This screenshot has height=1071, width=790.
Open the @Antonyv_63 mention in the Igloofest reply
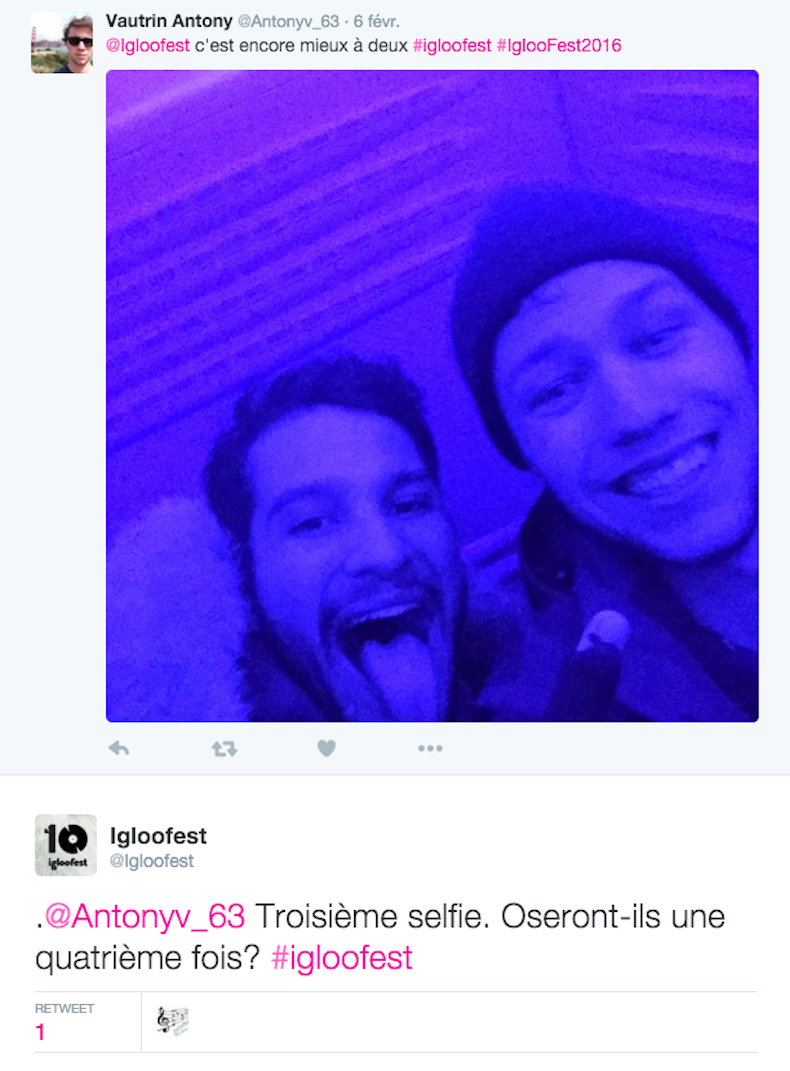pos(145,917)
